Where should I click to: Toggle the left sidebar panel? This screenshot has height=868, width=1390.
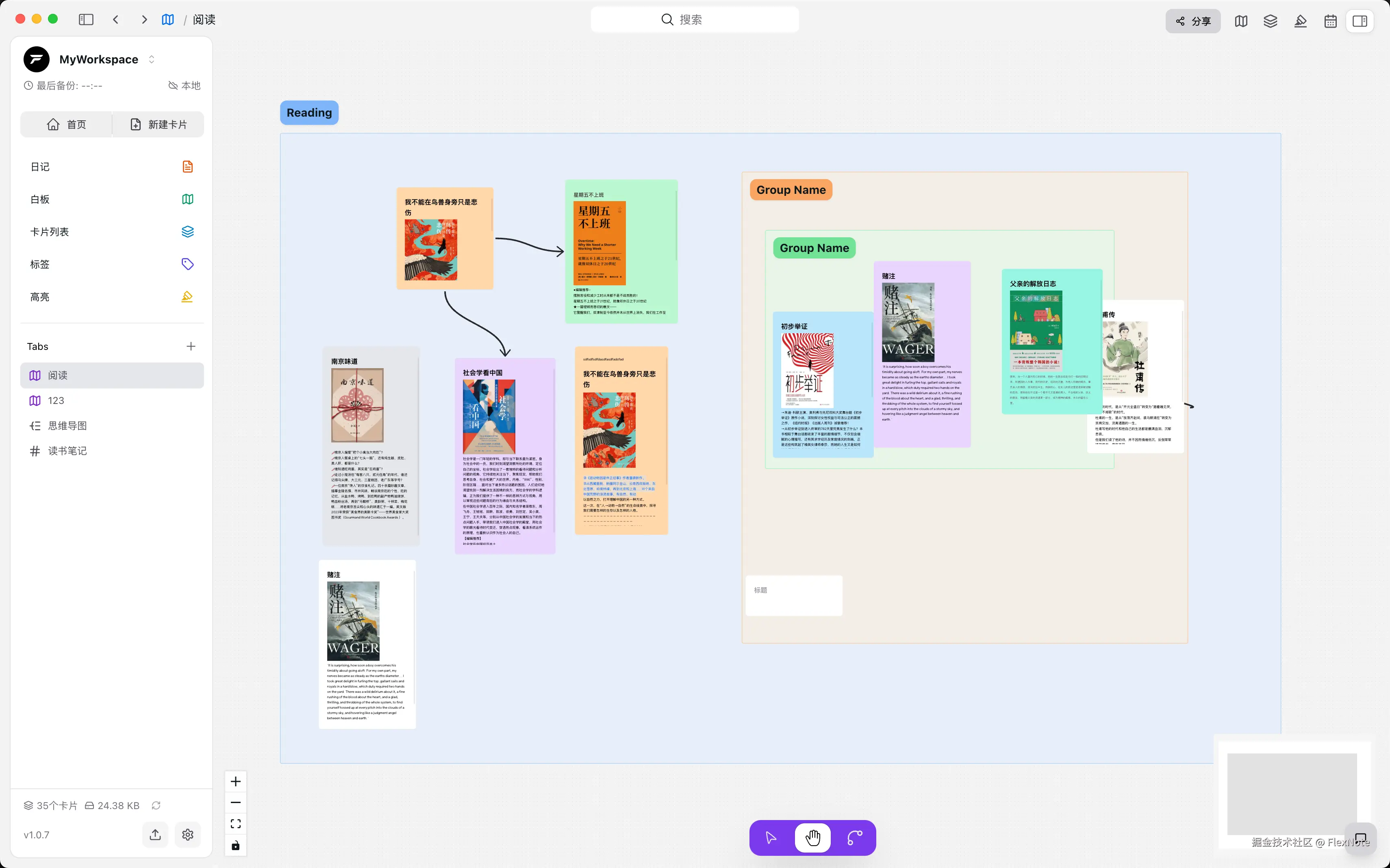coord(86,20)
